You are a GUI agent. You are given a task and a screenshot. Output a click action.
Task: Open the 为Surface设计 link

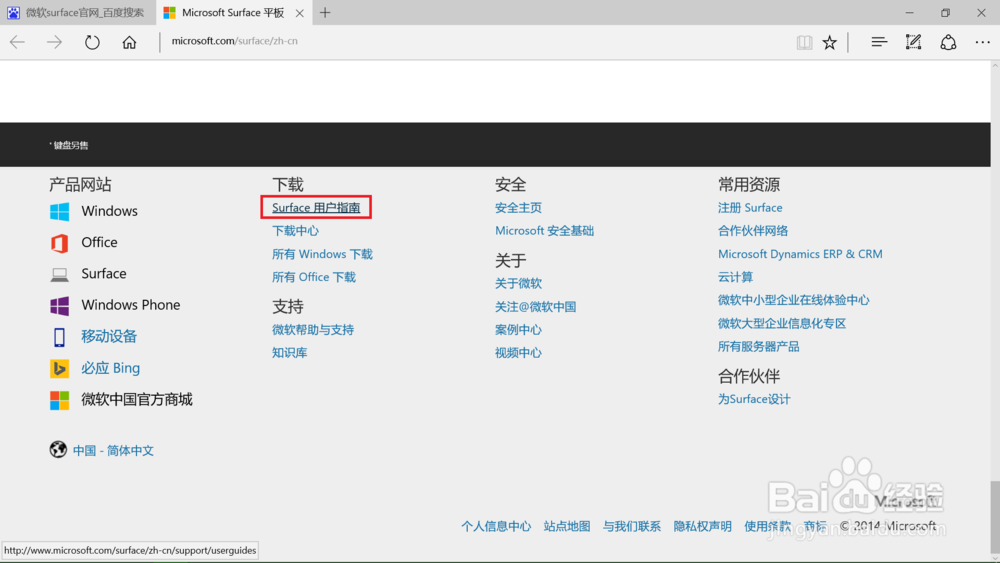click(754, 400)
